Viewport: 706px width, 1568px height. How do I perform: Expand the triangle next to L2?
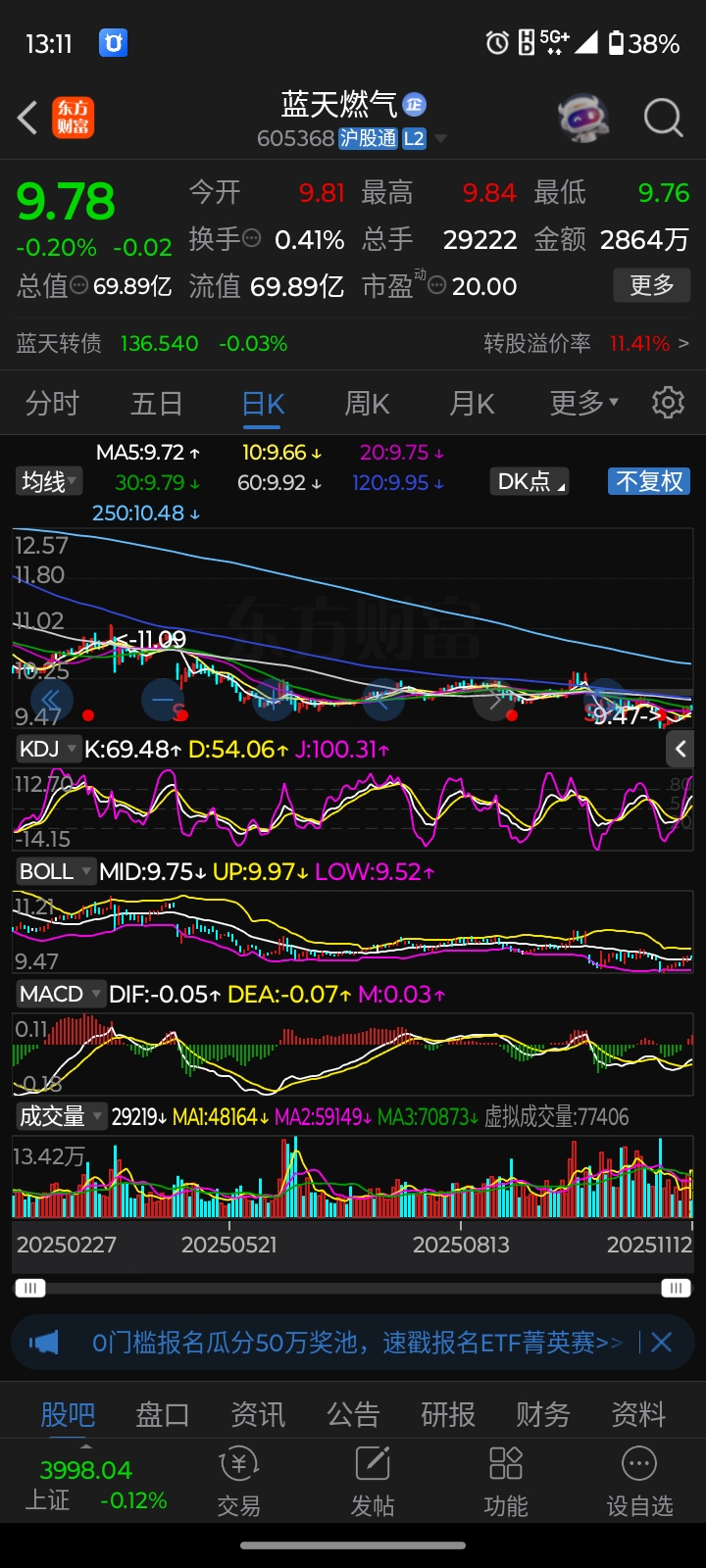440,139
